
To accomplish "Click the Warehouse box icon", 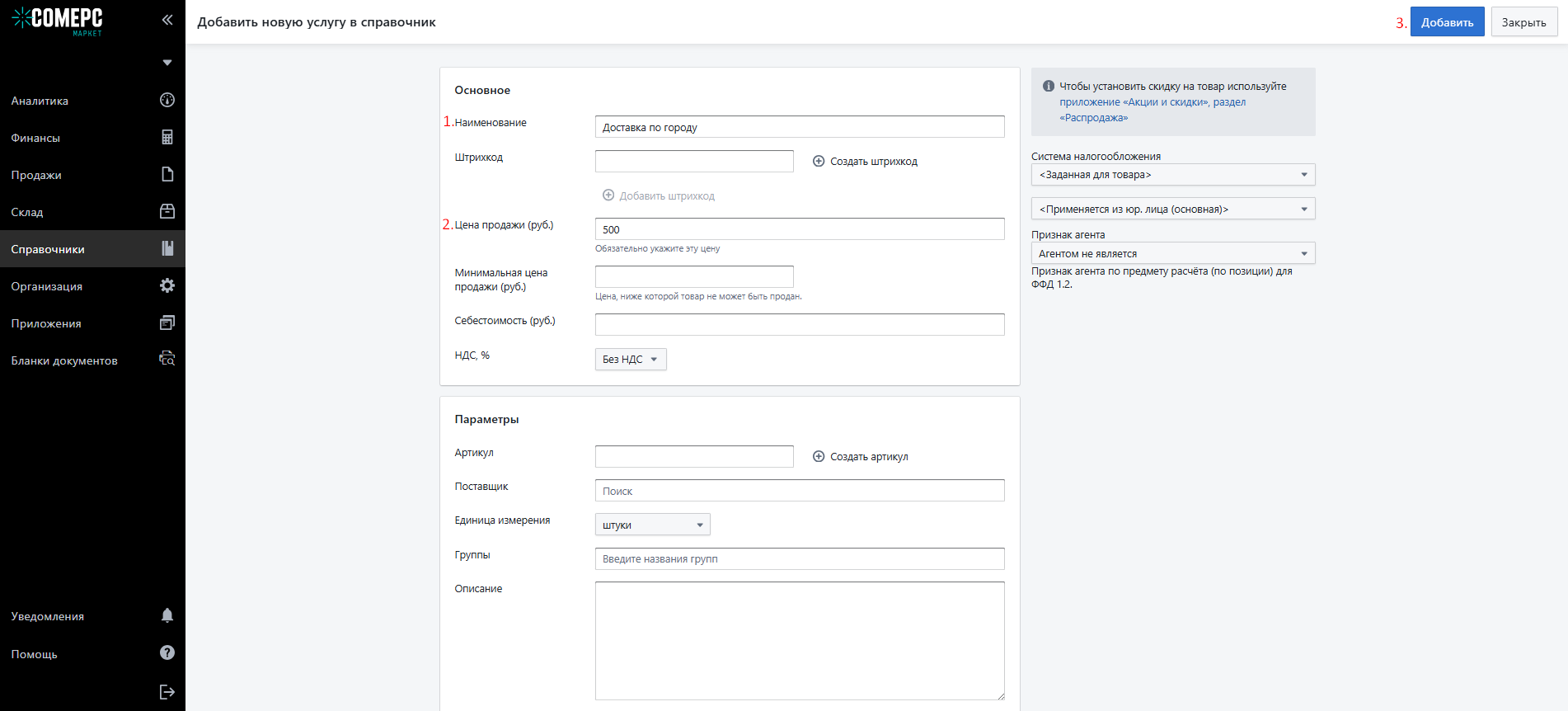I will [167, 212].
